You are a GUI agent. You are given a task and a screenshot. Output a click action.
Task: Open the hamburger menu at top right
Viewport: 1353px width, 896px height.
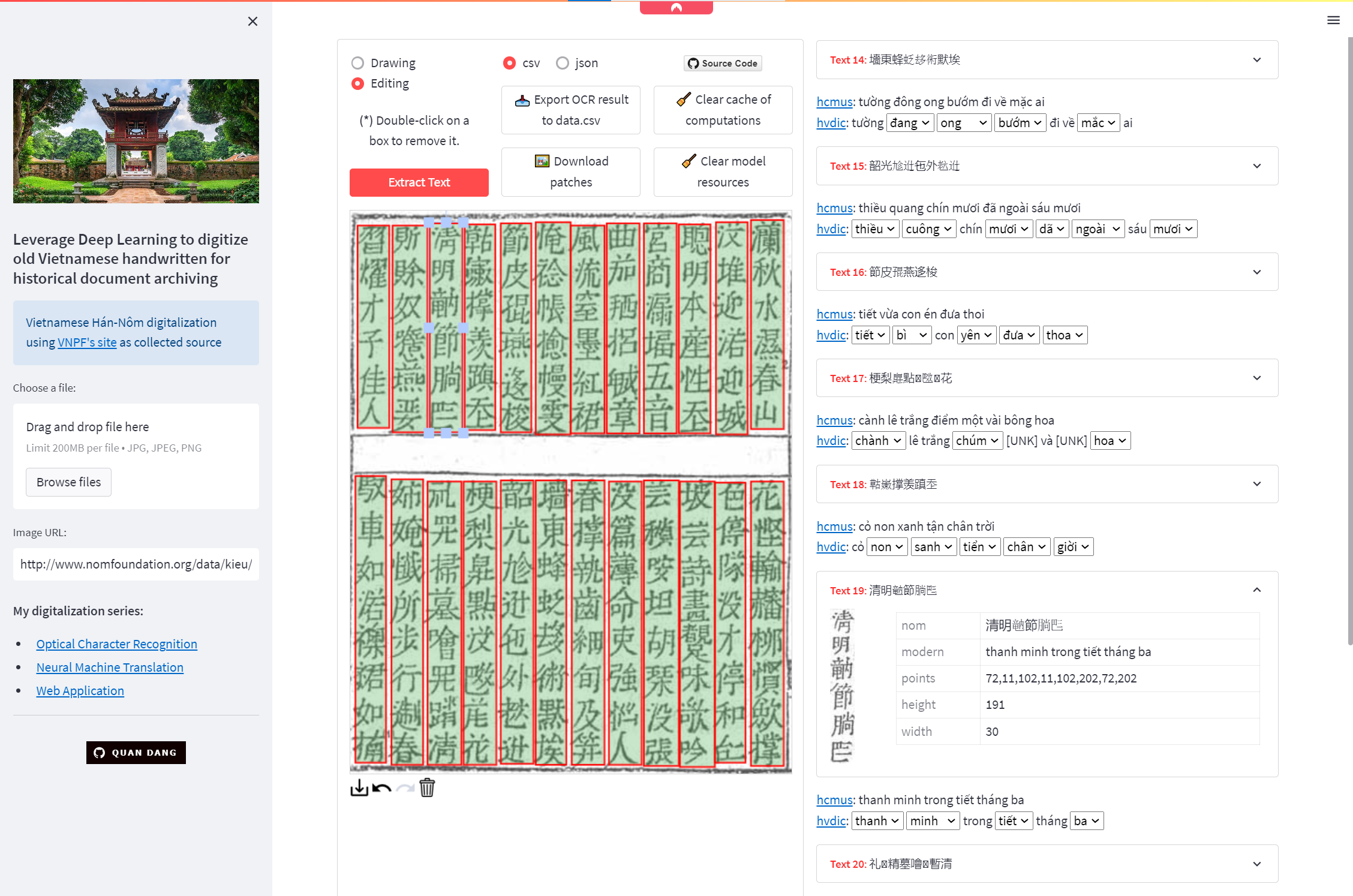point(1333,20)
